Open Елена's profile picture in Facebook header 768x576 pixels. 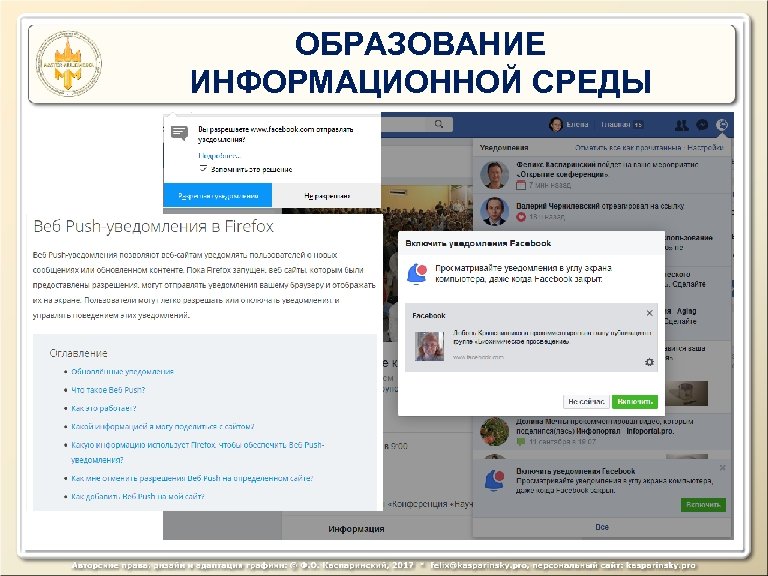(x=556, y=125)
